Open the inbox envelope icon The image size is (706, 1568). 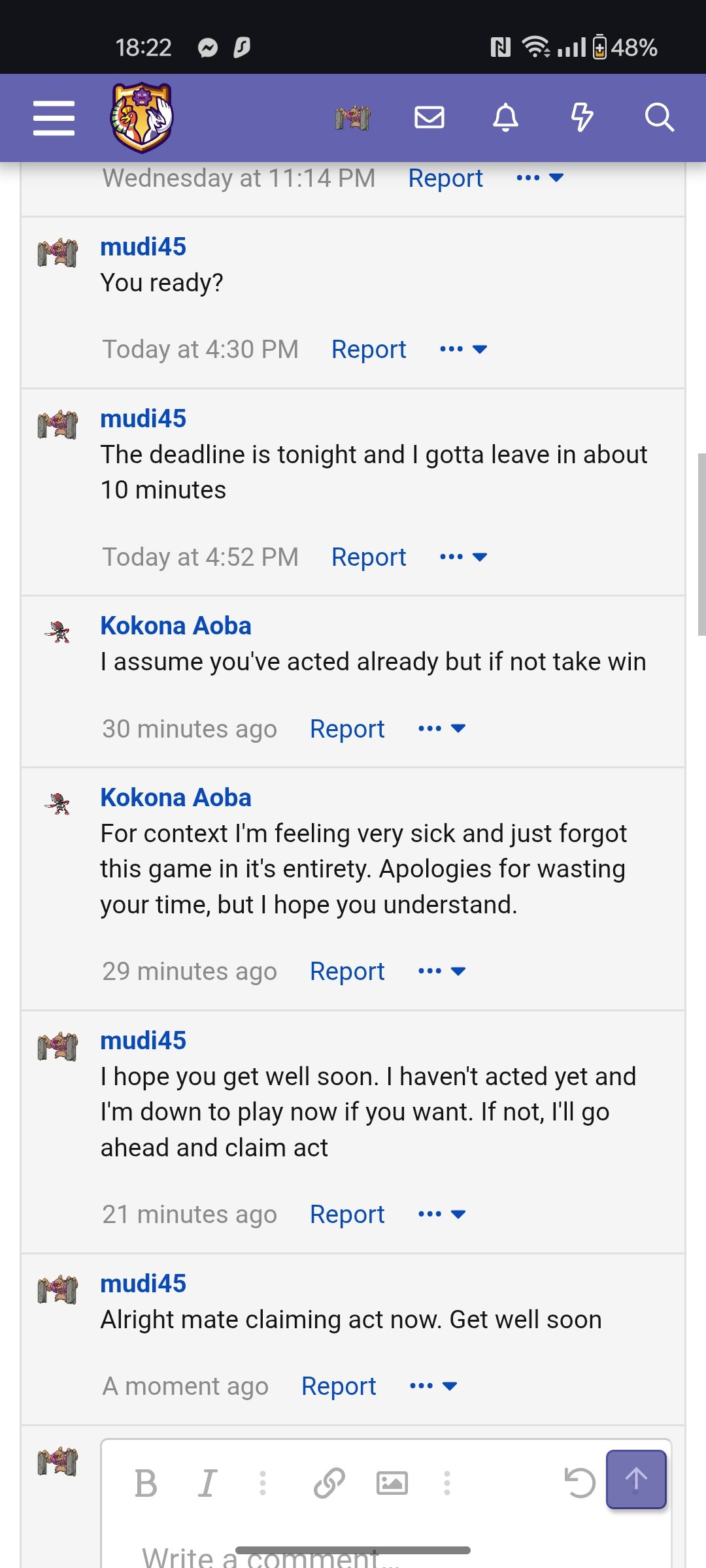click(x=429, y=118)
